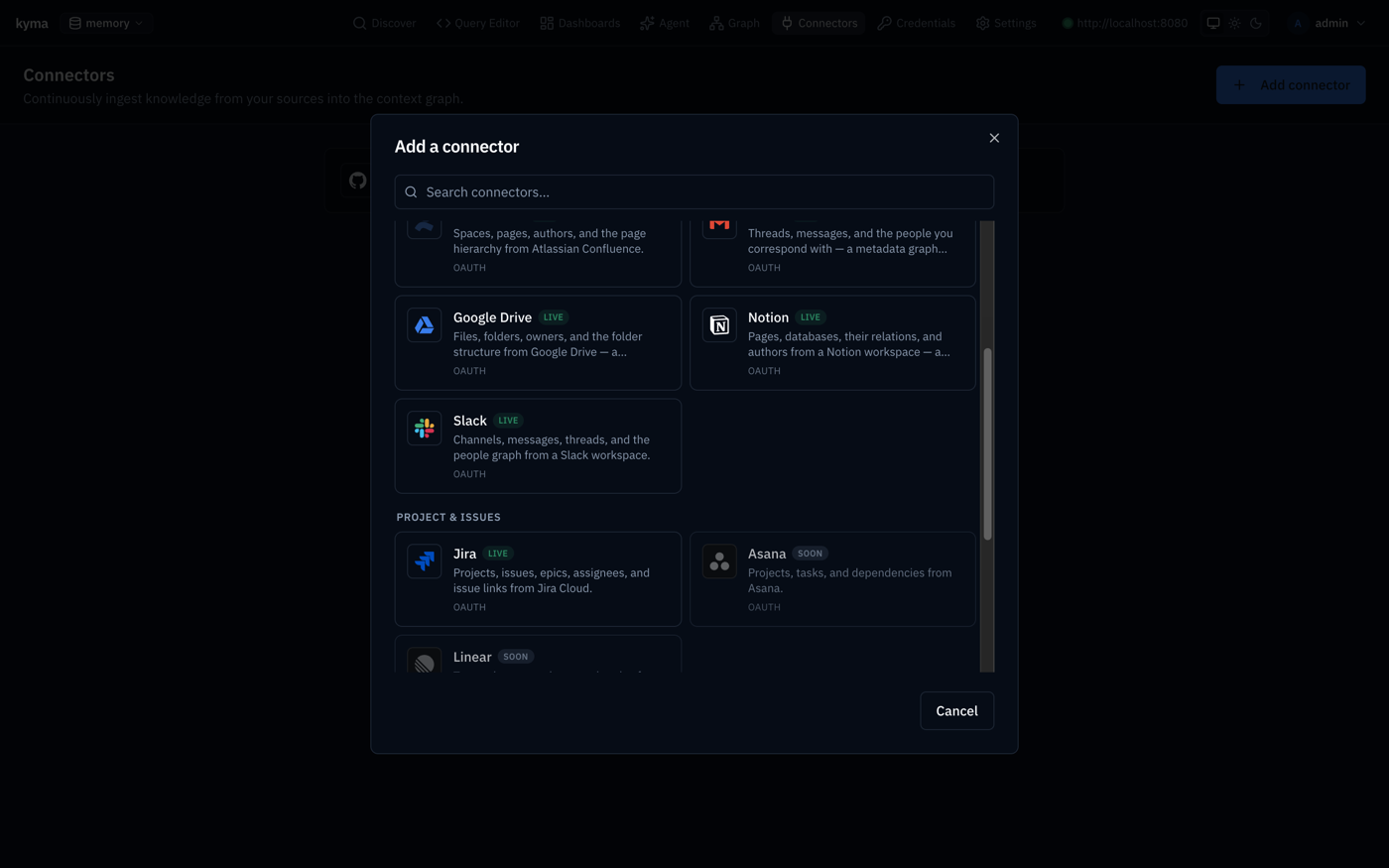Click the LIVE badge beside Jira
1389x868 pixels.
[498, 554]
